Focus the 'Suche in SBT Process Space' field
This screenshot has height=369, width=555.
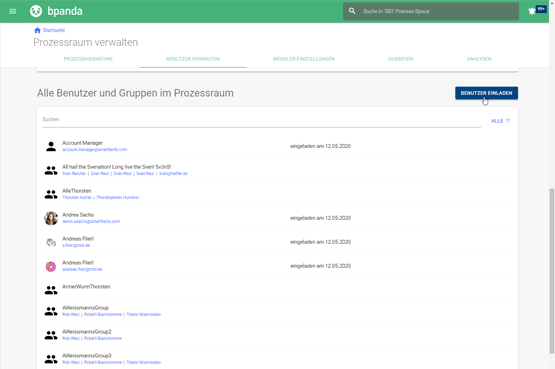click(x=431, y=11)
